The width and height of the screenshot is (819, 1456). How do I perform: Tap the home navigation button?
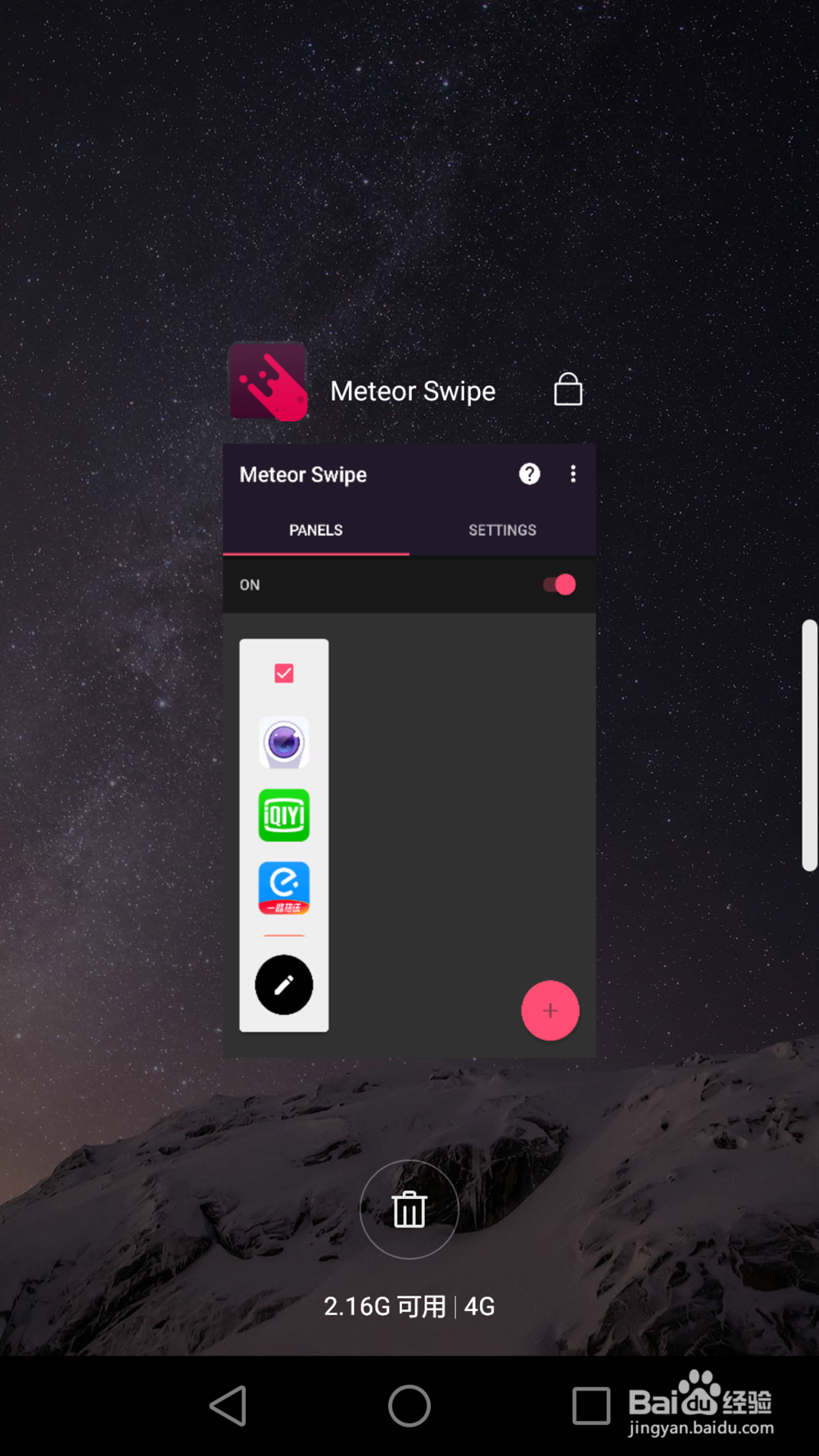(409, 1406)
